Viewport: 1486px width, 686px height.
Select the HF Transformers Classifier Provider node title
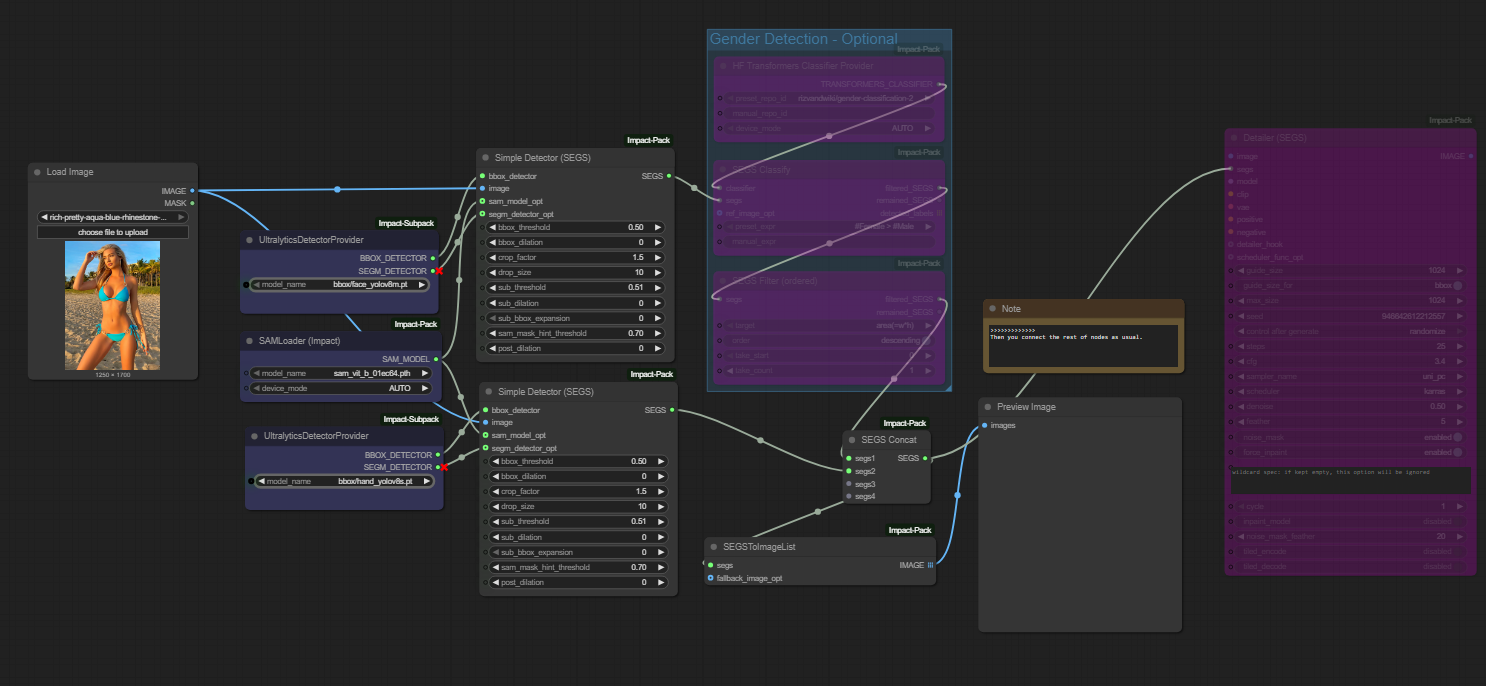point(803,66)
